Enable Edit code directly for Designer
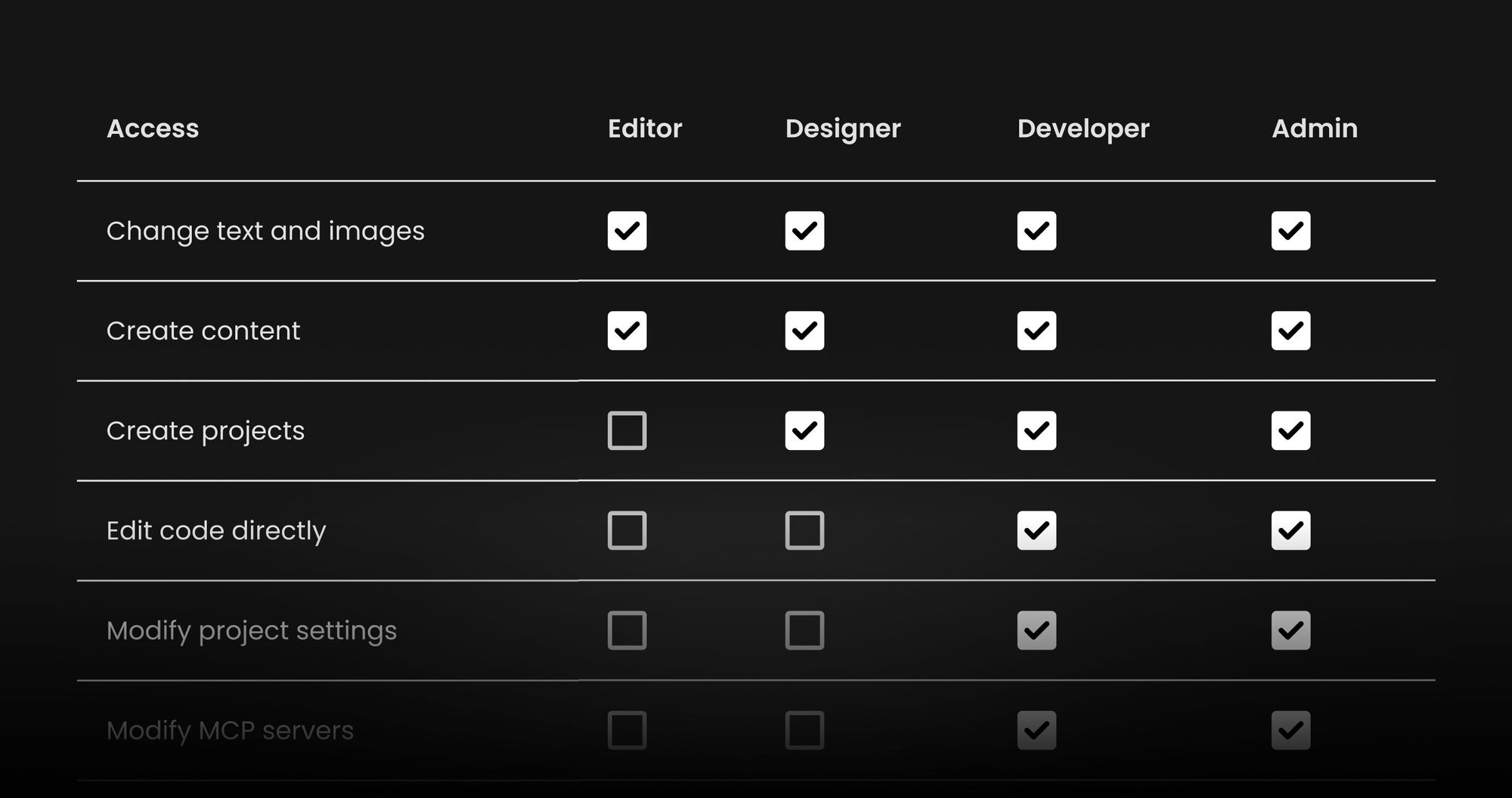Screen dimensions: 1512x798 tap(804, 530)
